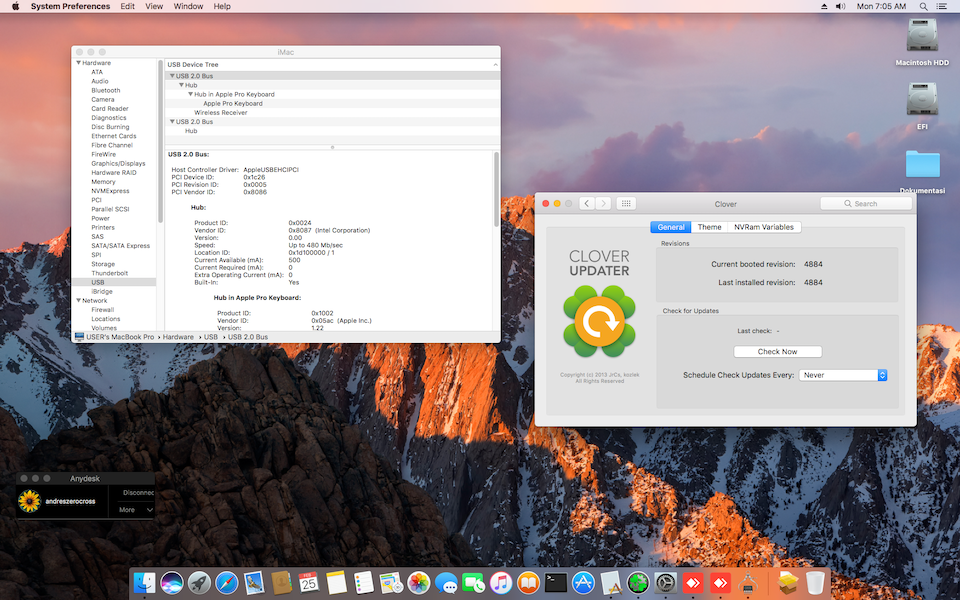Open Mail stamp icon in dock

[x=254, y=583]
